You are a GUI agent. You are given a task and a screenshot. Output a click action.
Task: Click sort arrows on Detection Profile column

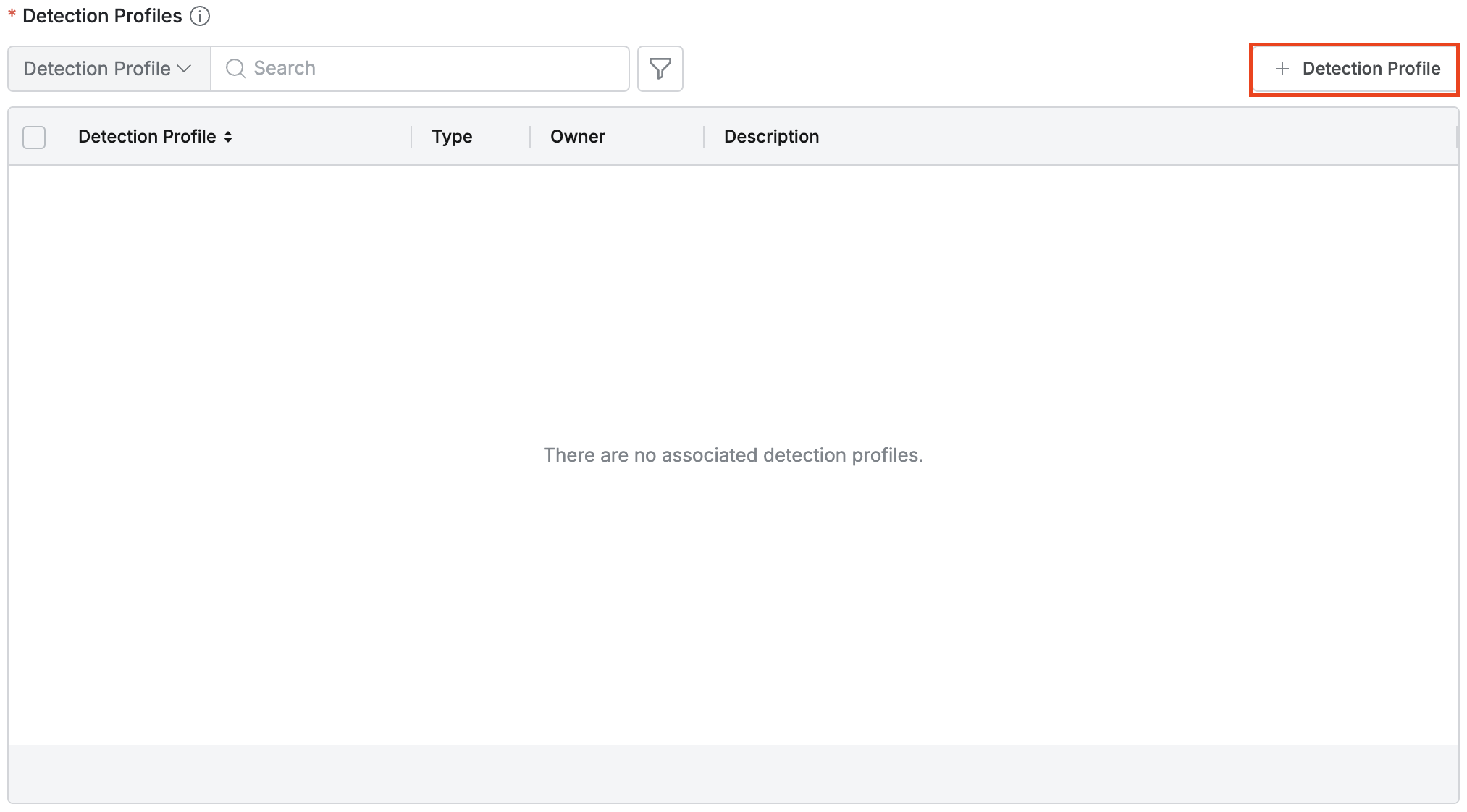(228, 137)
